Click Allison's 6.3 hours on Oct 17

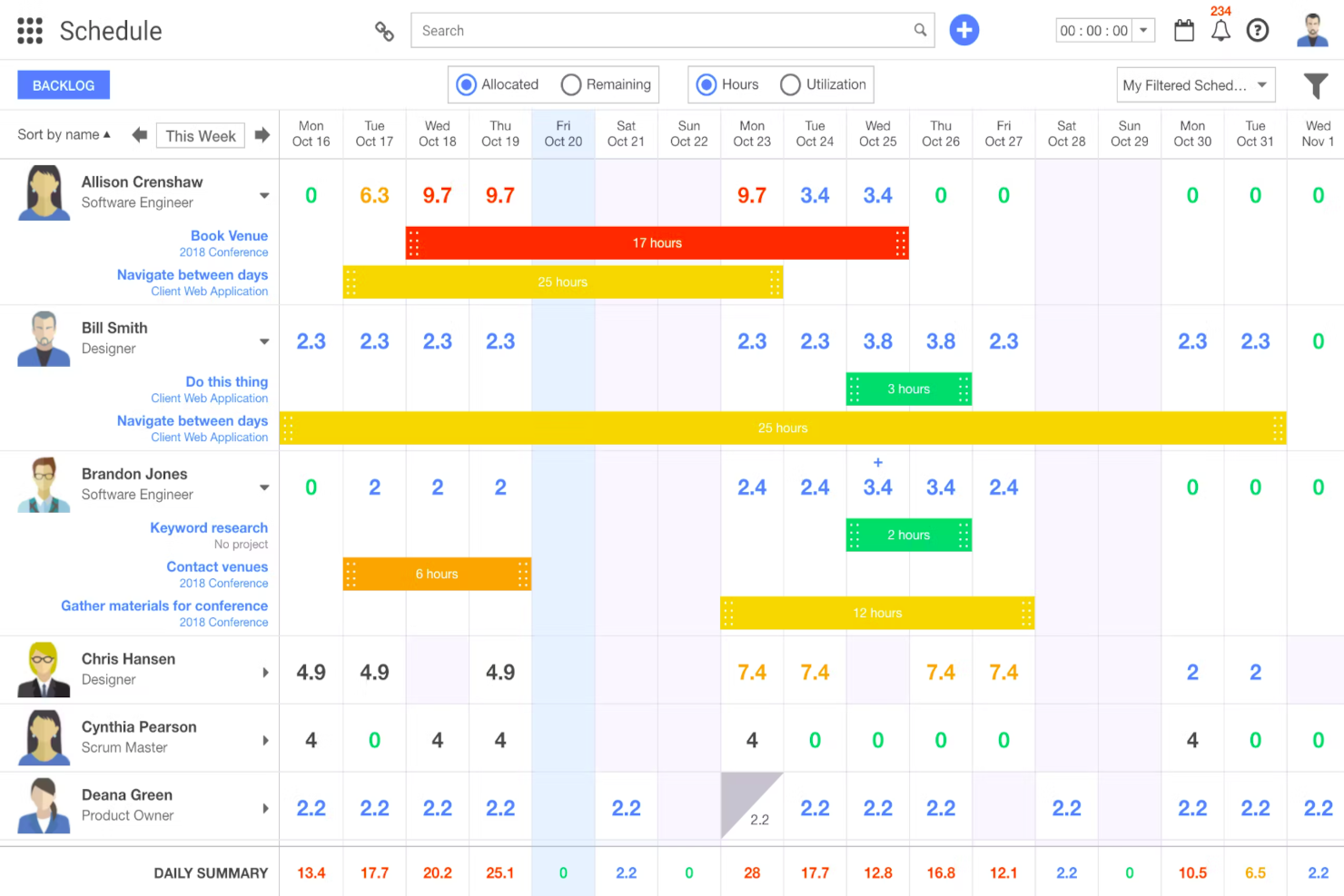point(374,195)
